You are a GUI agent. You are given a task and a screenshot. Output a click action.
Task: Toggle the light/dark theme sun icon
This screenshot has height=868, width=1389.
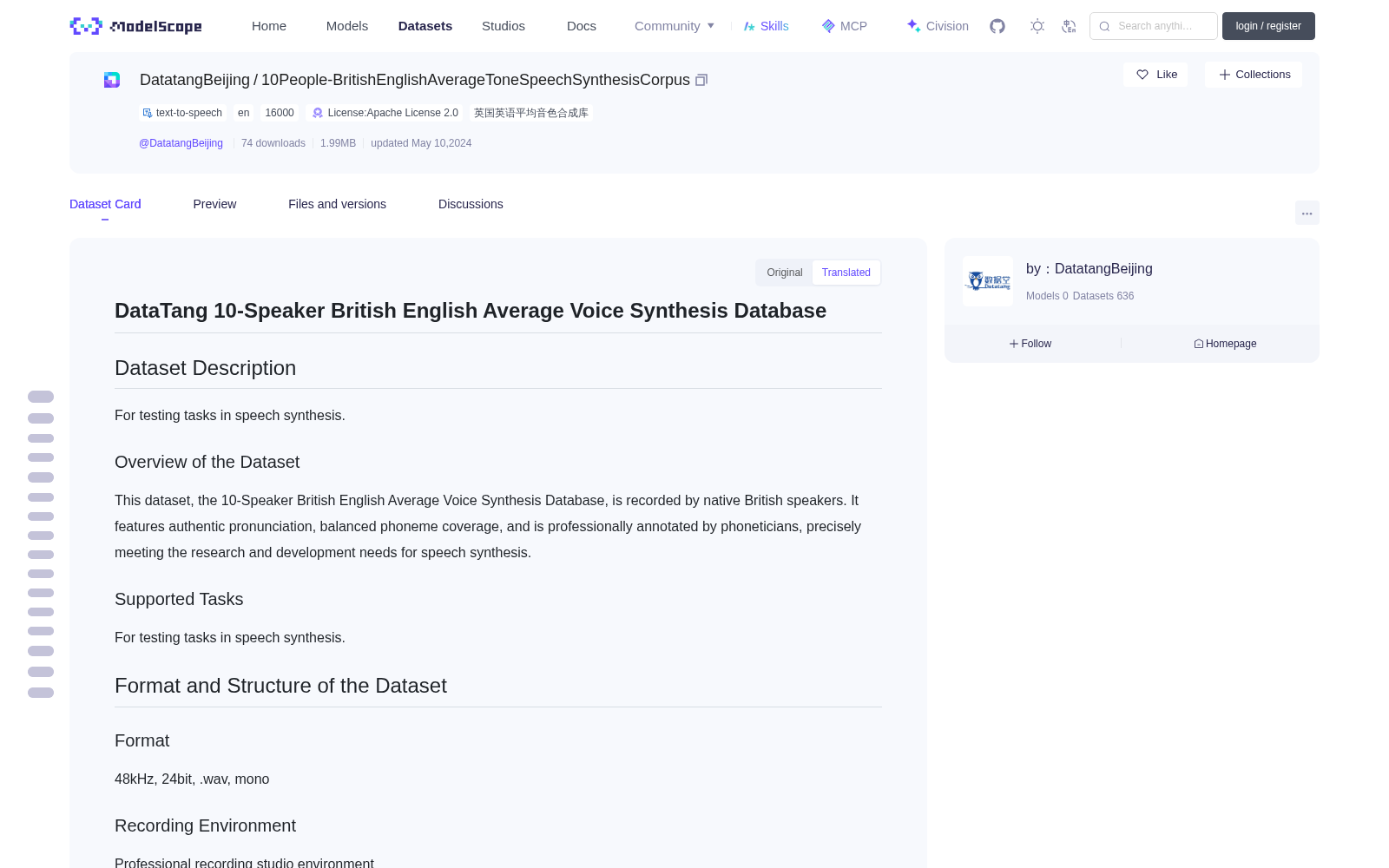coord(1037,26)
